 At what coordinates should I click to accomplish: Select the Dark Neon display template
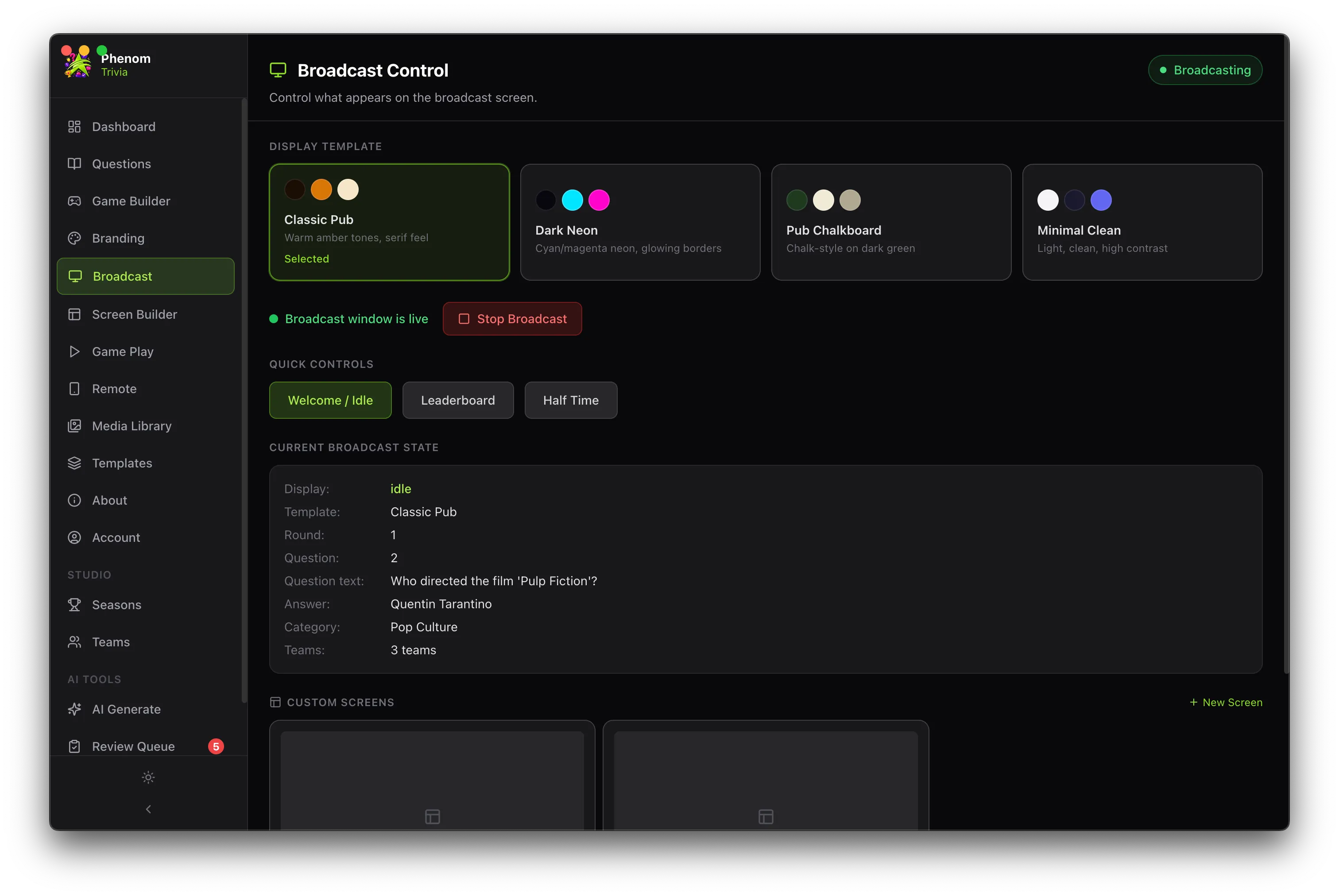[640, 222]
